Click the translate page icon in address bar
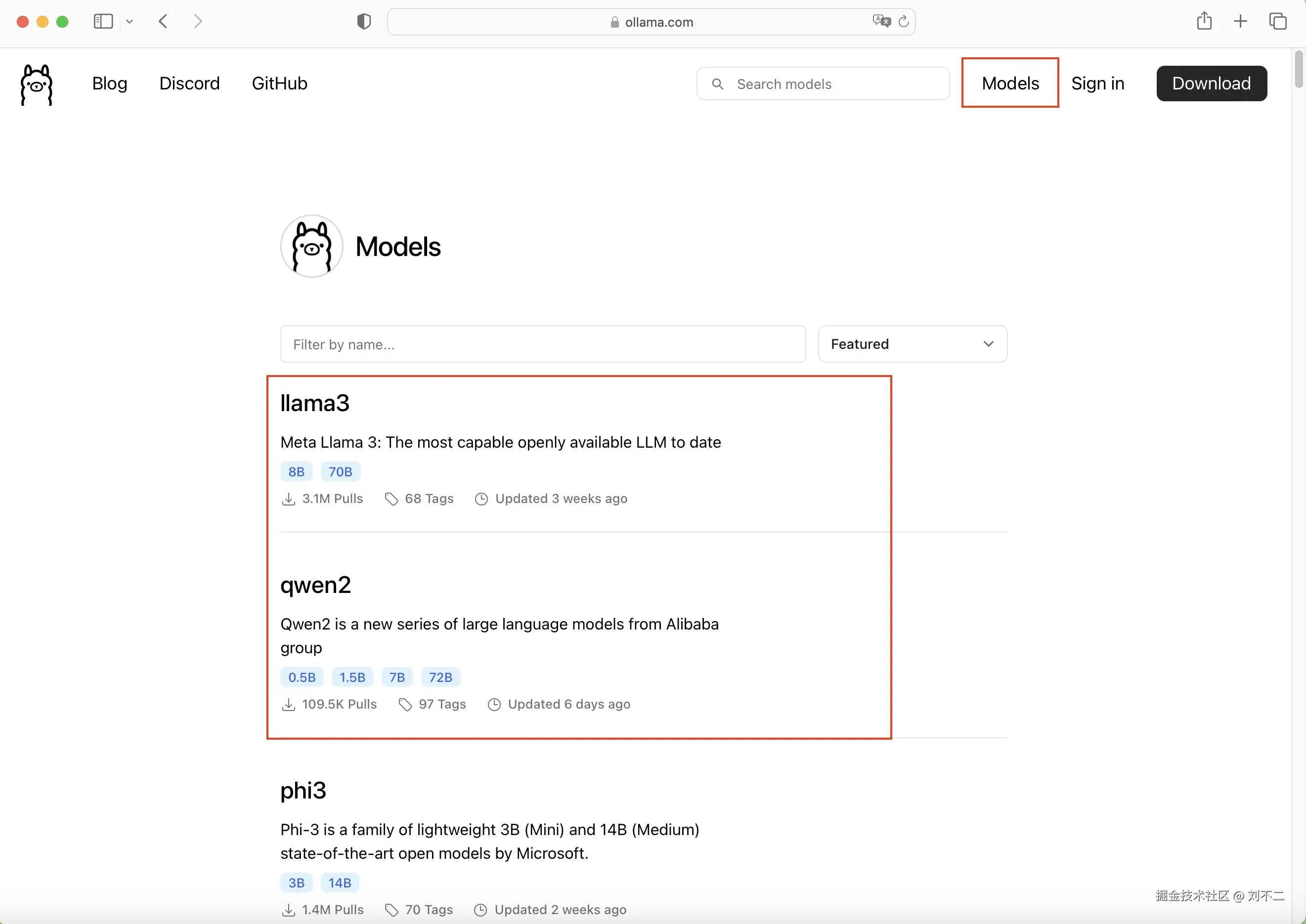 click(x=881, y=21)
